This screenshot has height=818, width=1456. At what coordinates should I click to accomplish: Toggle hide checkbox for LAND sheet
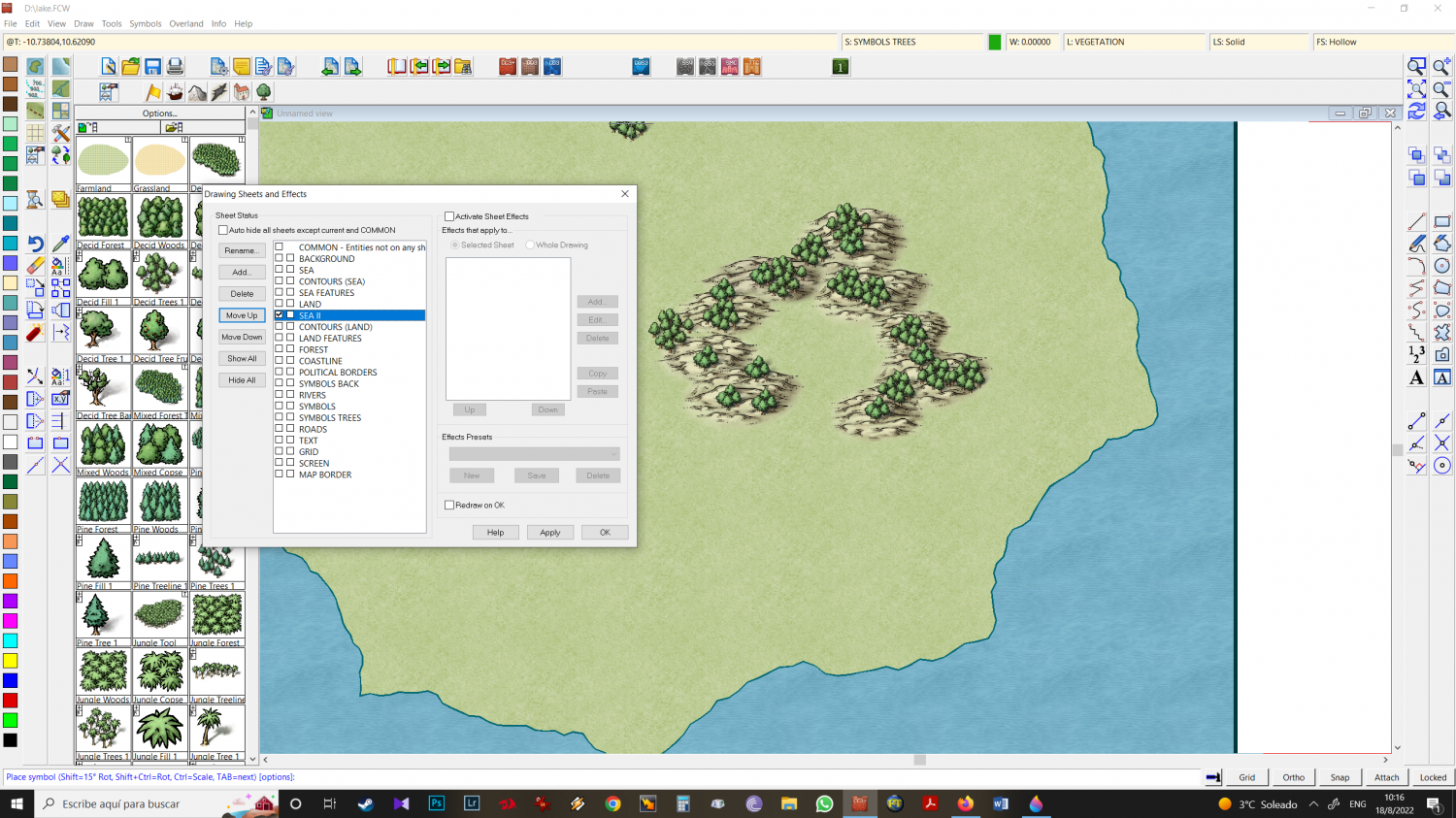pyautogui.click(x=290, y=304)
